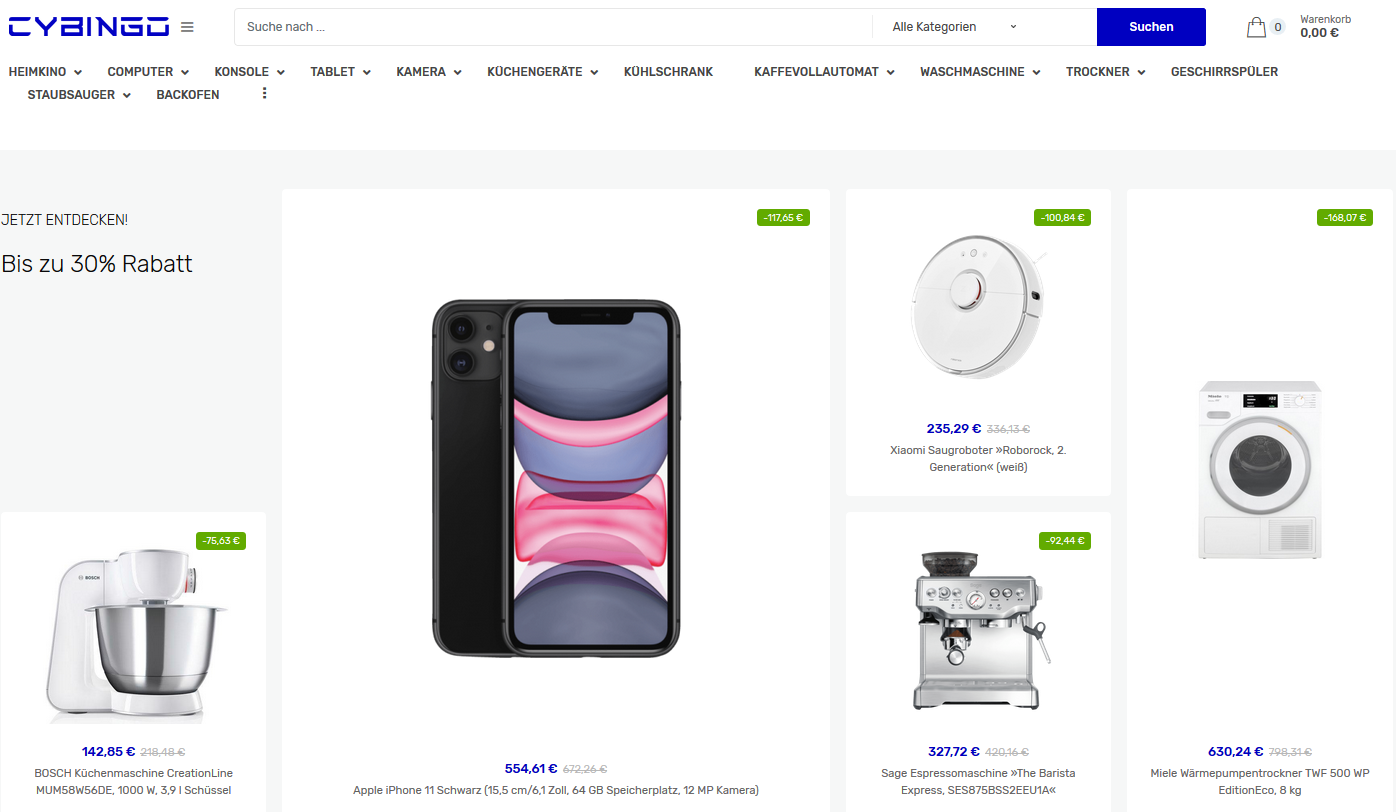The image size is (1396, 812).
Task: Click the -75,63 € discount badge on Bosch mixer
Action: [221, 541]
